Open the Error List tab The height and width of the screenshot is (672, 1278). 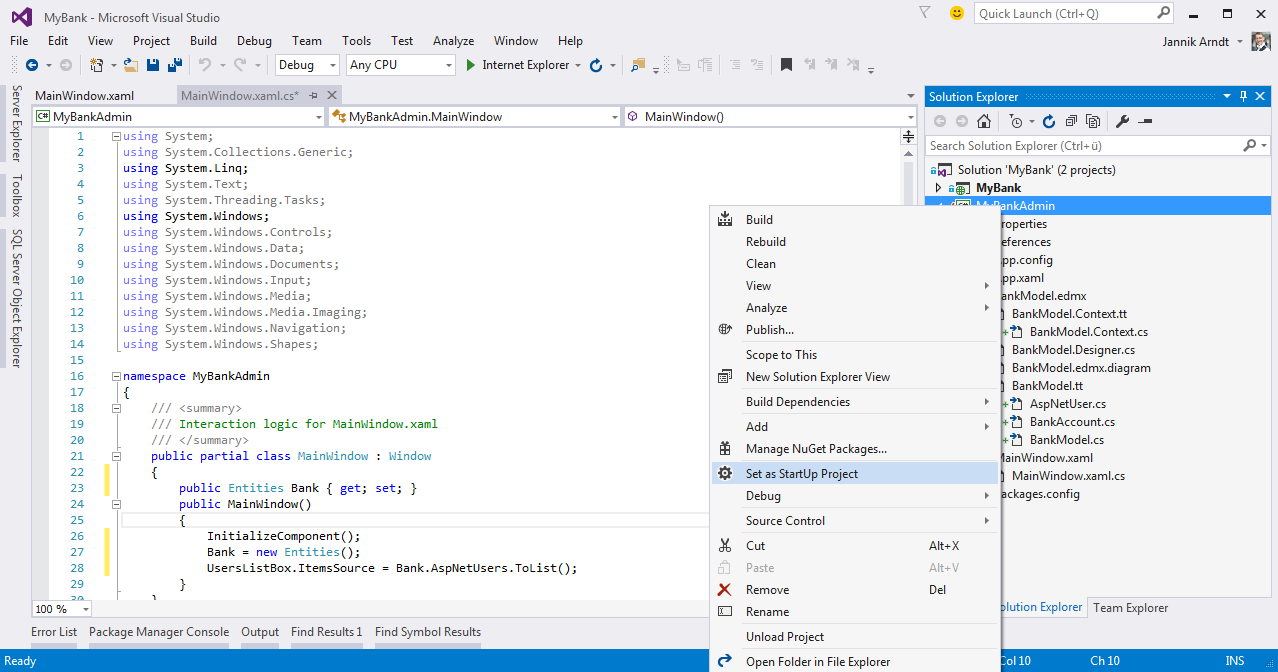point(54,632)
